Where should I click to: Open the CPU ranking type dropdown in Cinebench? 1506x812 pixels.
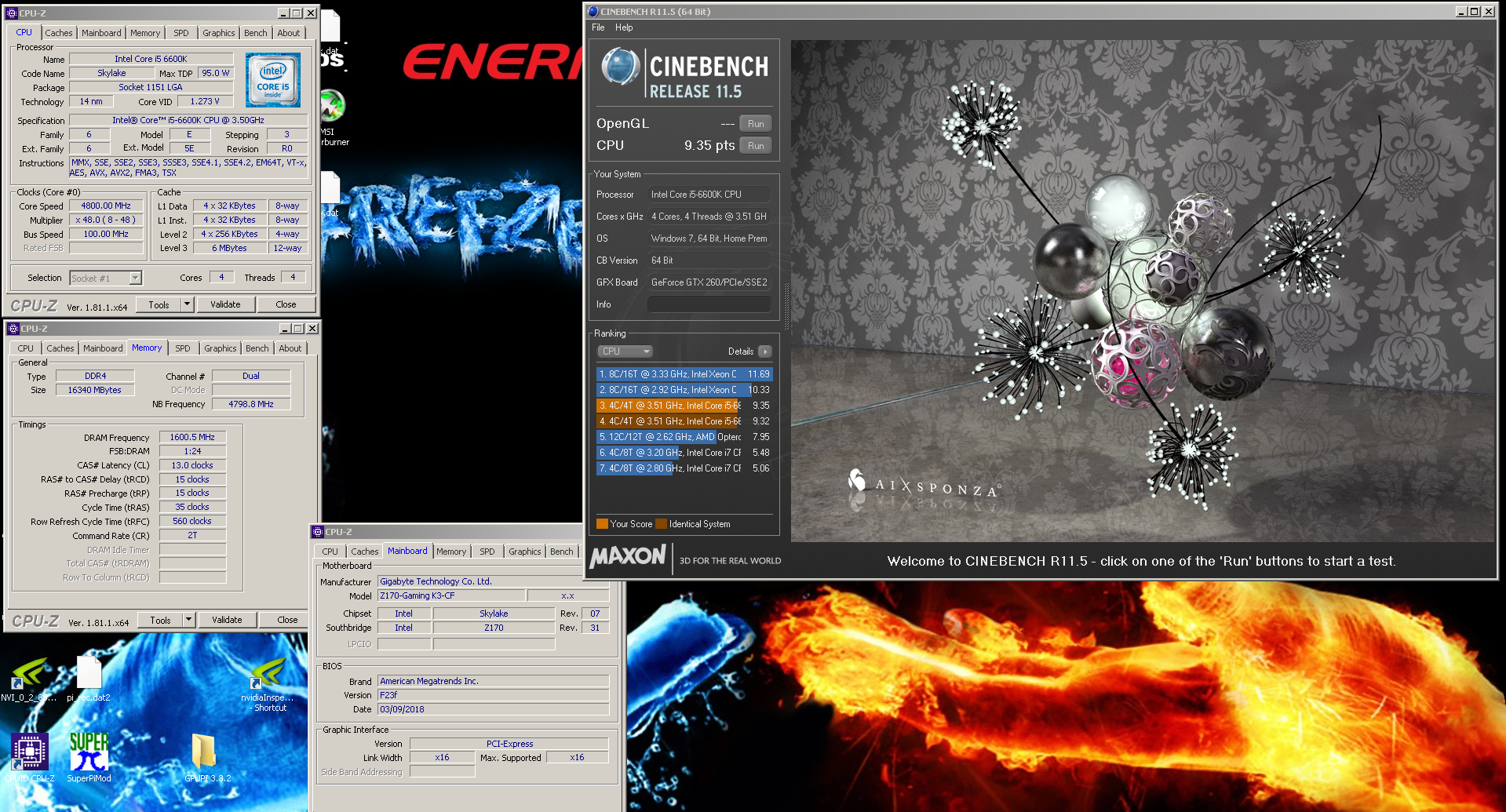(x=625, y=351)
